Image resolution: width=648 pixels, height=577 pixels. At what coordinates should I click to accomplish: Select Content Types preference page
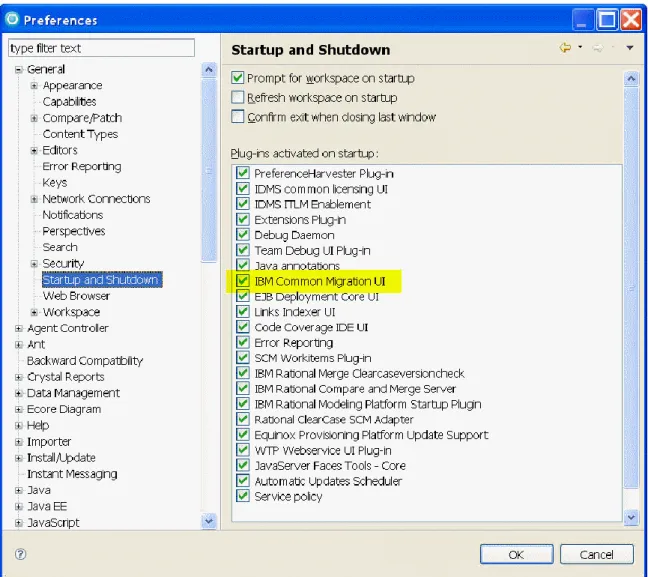[80, 134]
